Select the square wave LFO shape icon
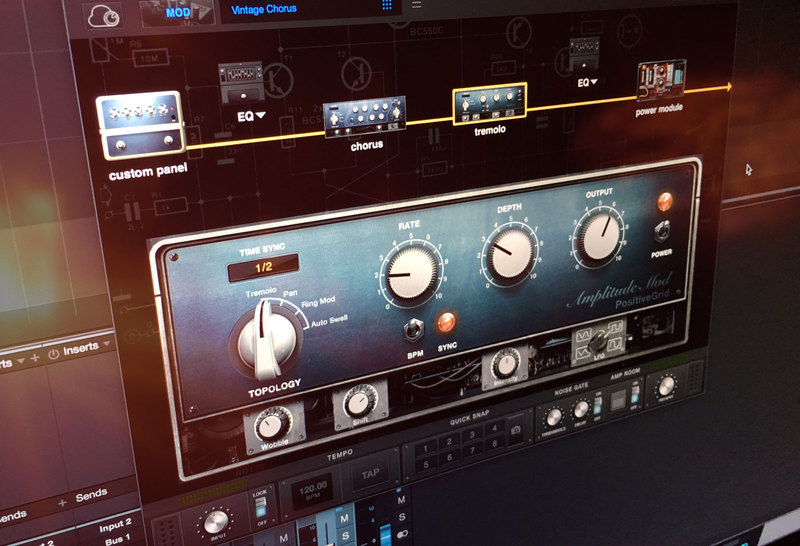 coord(616,326)
